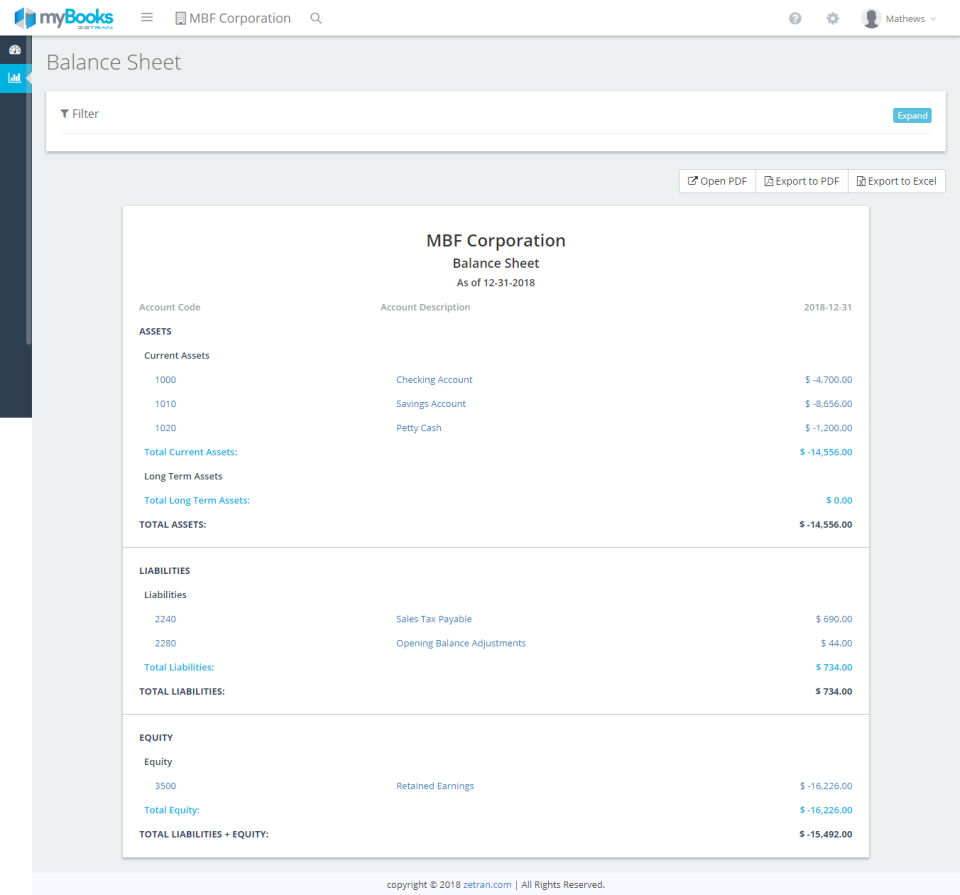960x895 pixels.
Task: Click Total Equity label
Action: [171, 810]
